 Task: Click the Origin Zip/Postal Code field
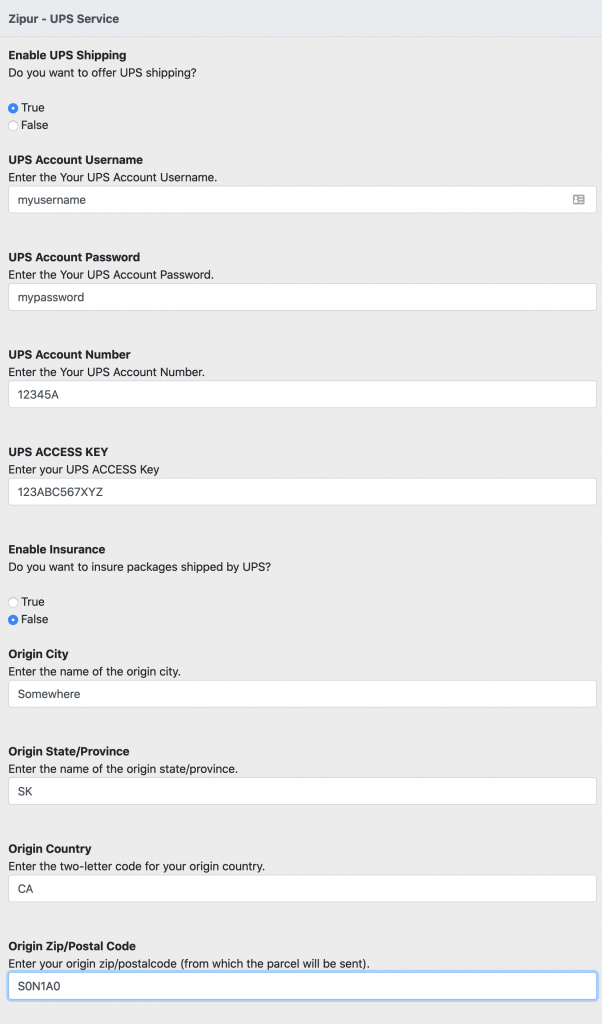click(x=302, y=986)
